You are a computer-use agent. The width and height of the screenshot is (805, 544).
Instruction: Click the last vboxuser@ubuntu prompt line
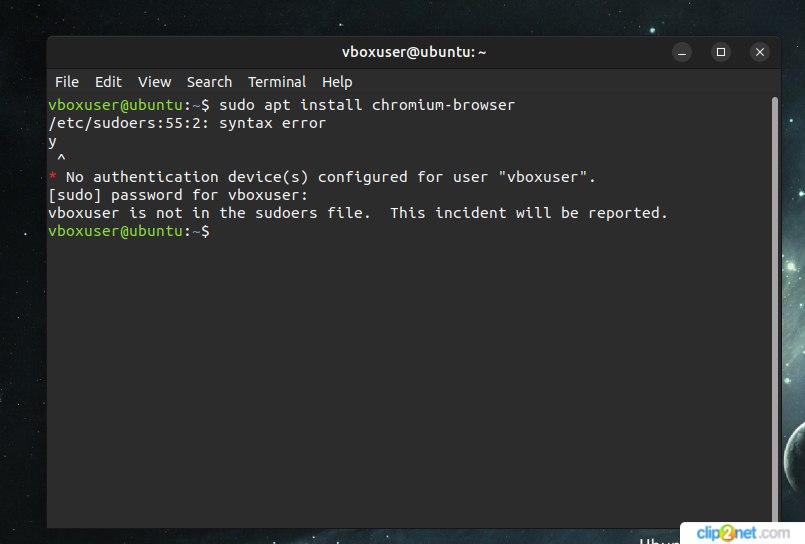129,231
